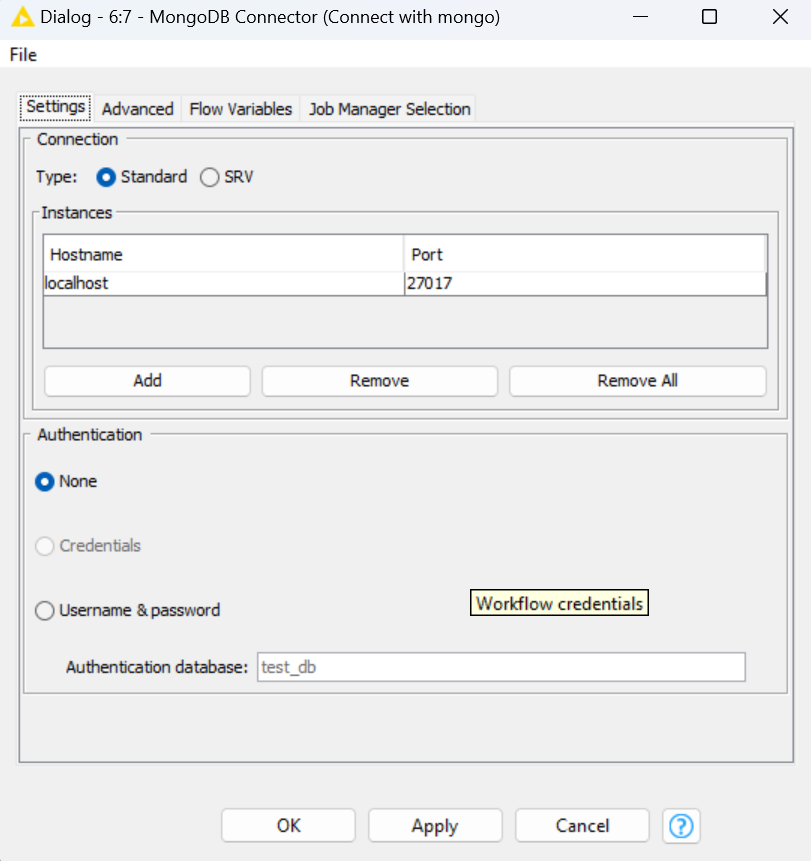Click the help question mark icon

(x=681, y=825)
